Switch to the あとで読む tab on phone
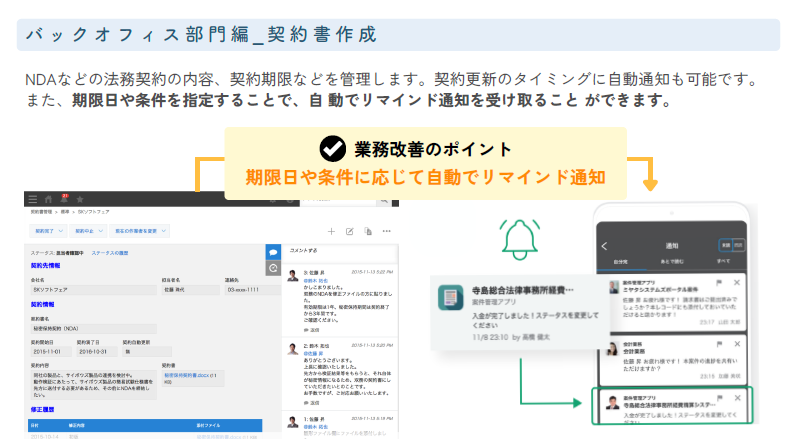Image resolution: width=791 pixels, height=439 pixels. pyautogui.click(x=672, y=261)
